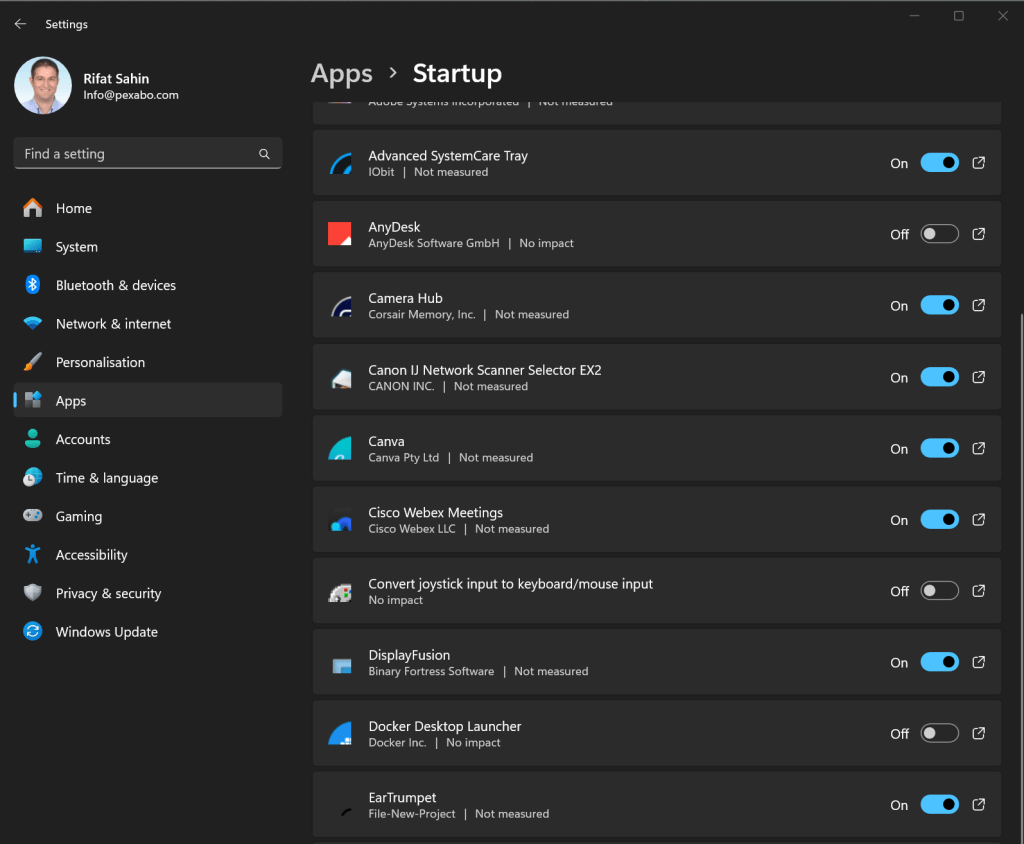Disable Camera Hub startup toggle
The height and width of the screenshot is (844, 1024).
click(939, 305)
